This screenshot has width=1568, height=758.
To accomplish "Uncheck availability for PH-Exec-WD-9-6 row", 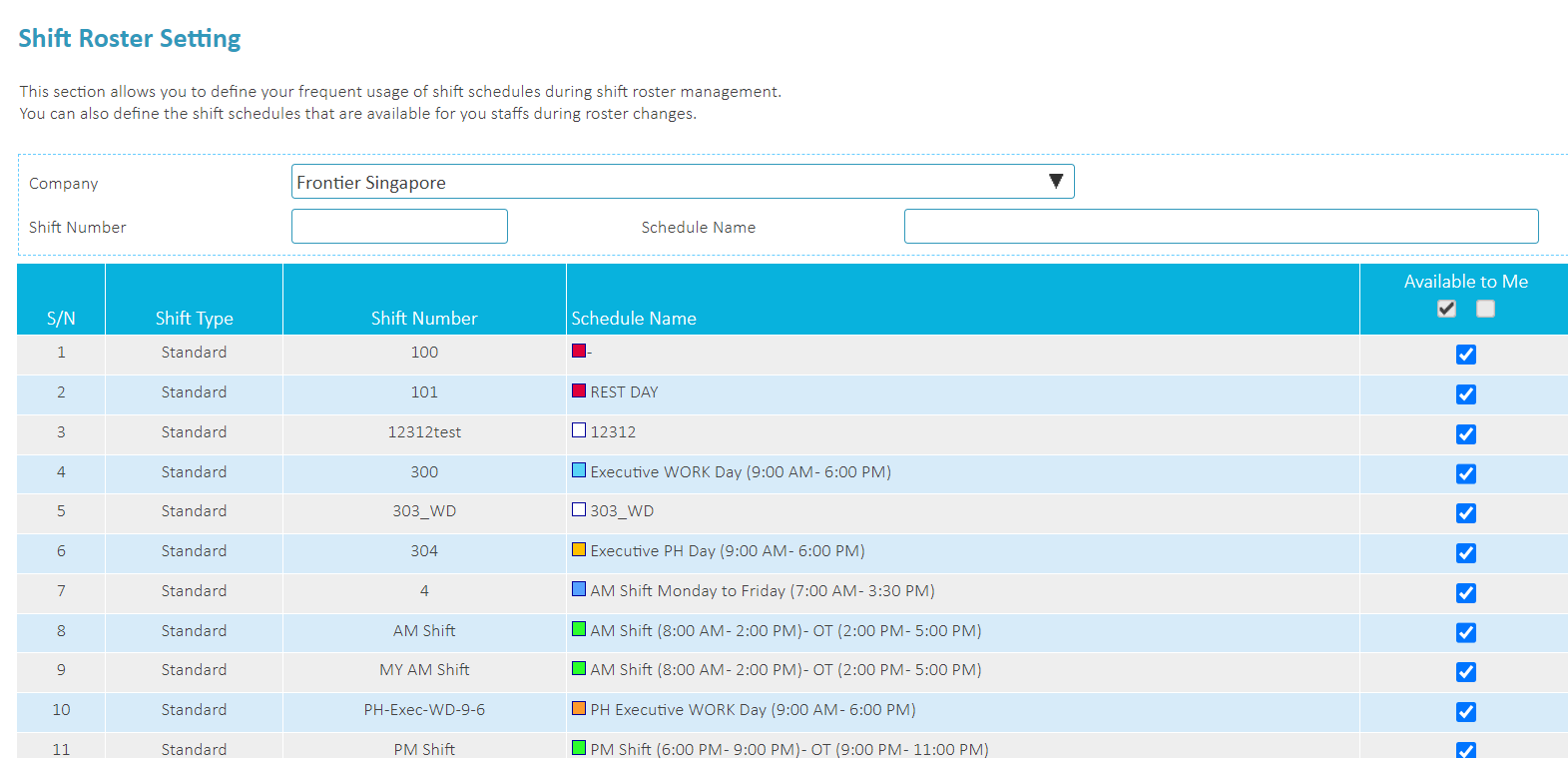I will (x=1465, y=712).
